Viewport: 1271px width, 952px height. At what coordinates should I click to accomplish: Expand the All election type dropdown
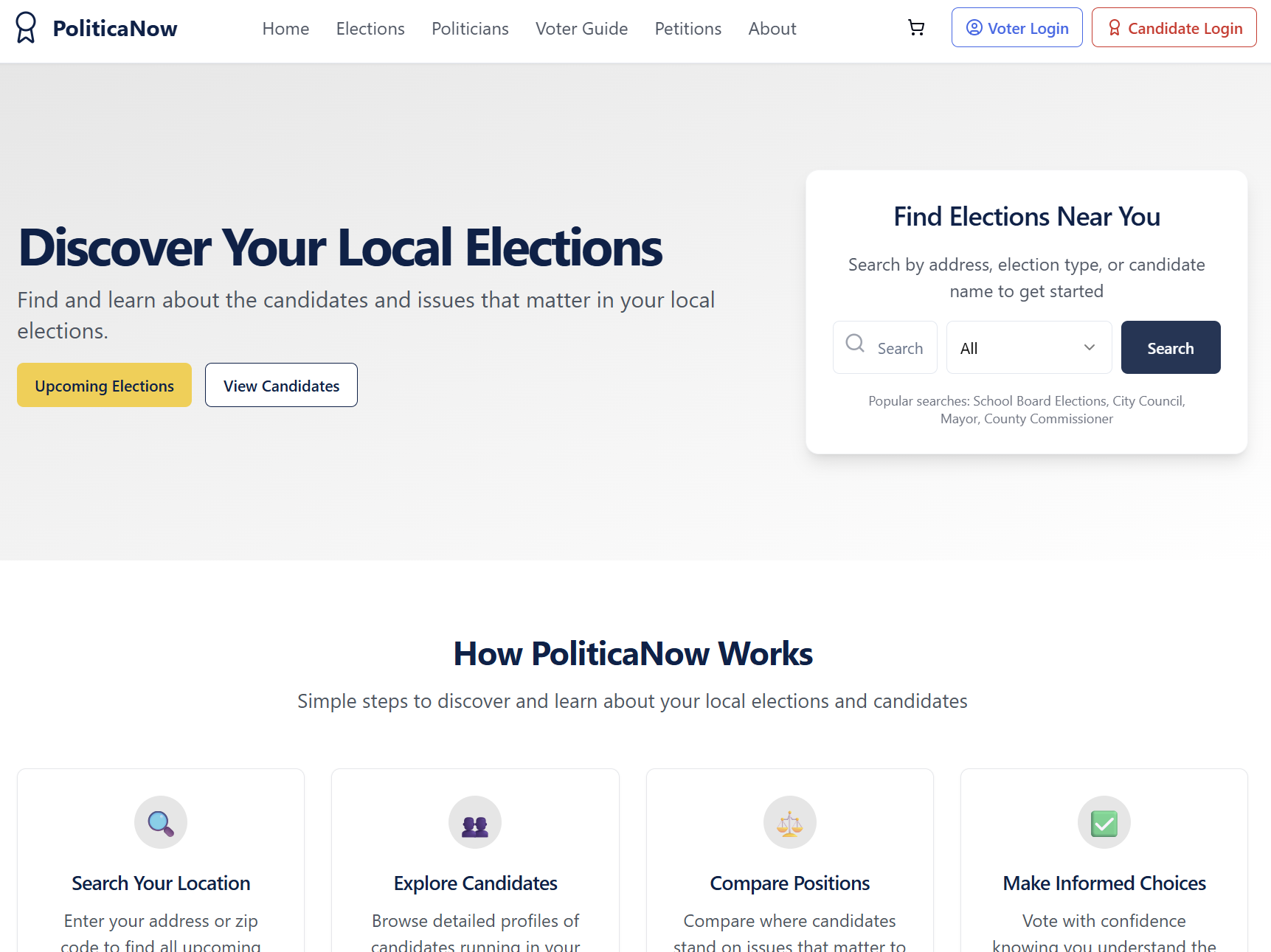(1028, 348)
